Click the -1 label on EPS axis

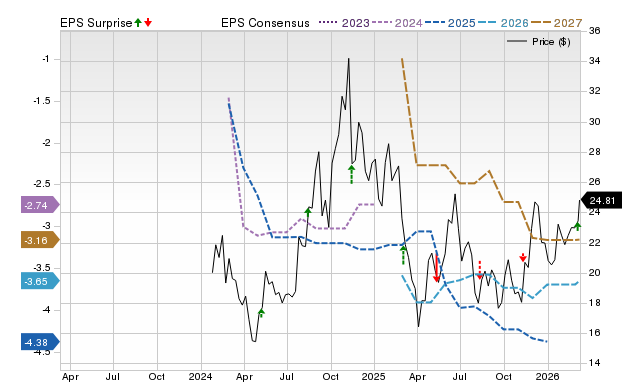(x=46, y=59)
